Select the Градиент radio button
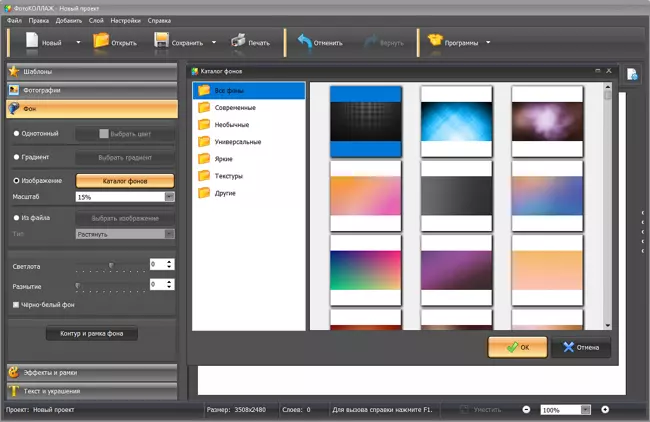Image resolution: width=650 pixels, height=422 pixels. tap(16, 157)
